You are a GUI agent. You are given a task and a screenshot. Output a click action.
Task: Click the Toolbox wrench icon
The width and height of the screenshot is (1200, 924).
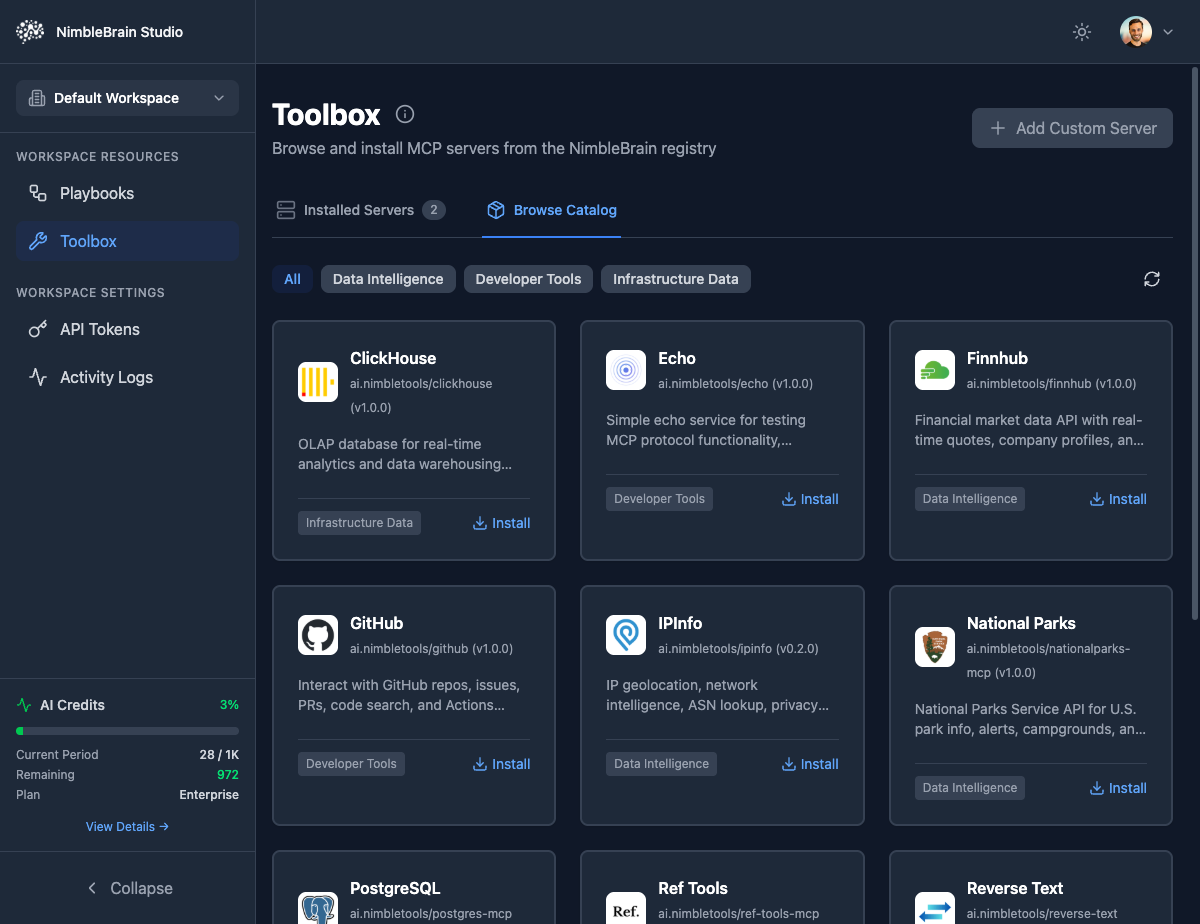click(38, 241)
